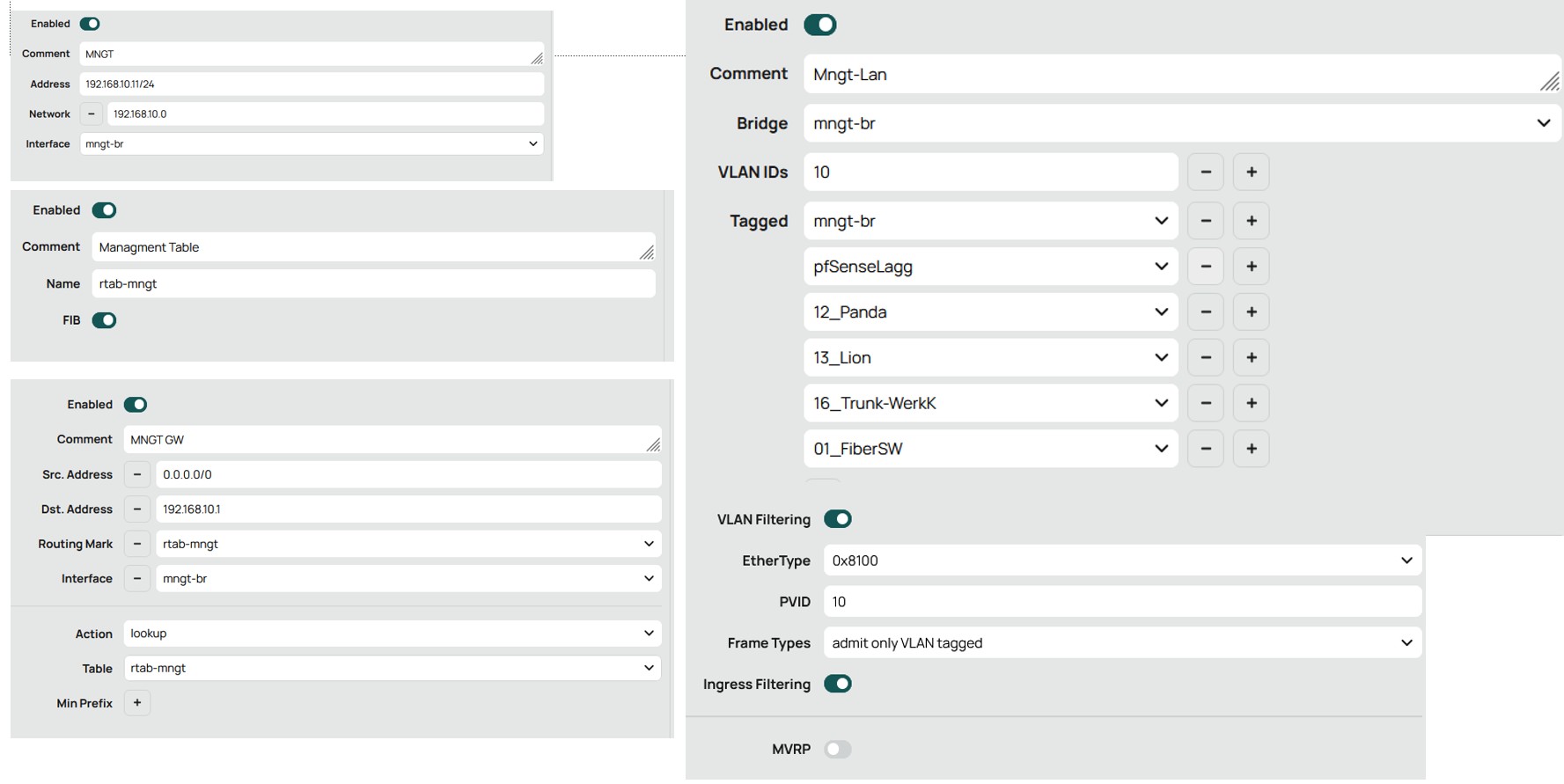This screenshot has height=784, width=1564.
Task: Click the PVID input field
Action: [1122, 602]
